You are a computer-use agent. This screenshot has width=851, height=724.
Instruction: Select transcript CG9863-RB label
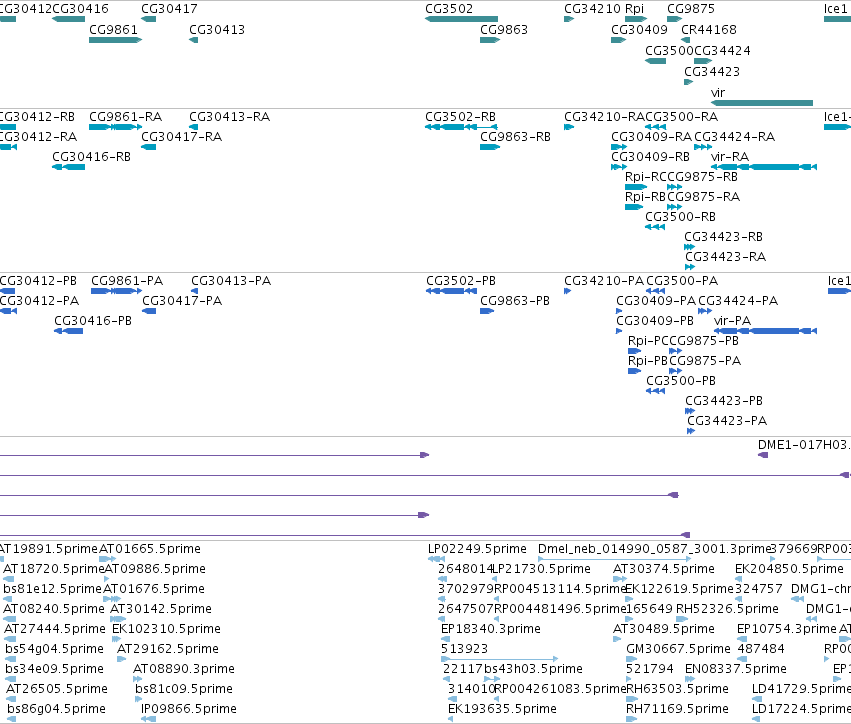tap(515, 136)
